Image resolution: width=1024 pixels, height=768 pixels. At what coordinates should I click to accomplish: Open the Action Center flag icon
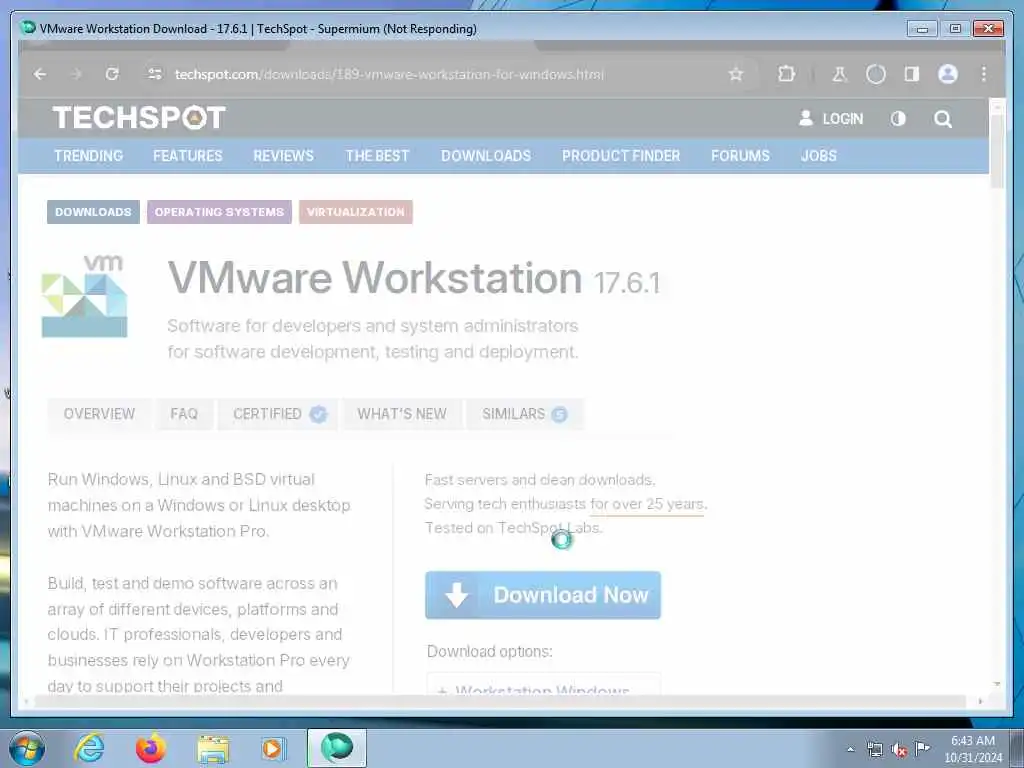pos(922,748)
